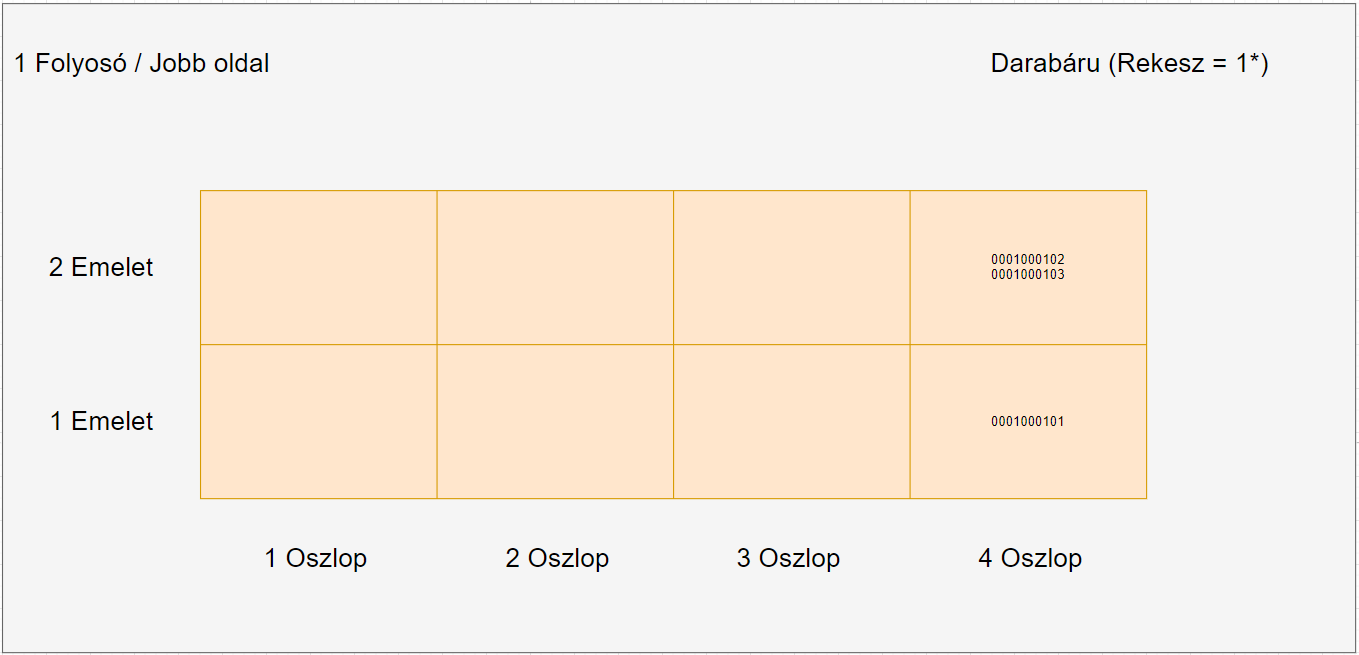Click the "1 Oszlop" column label

tap(316, 558)
